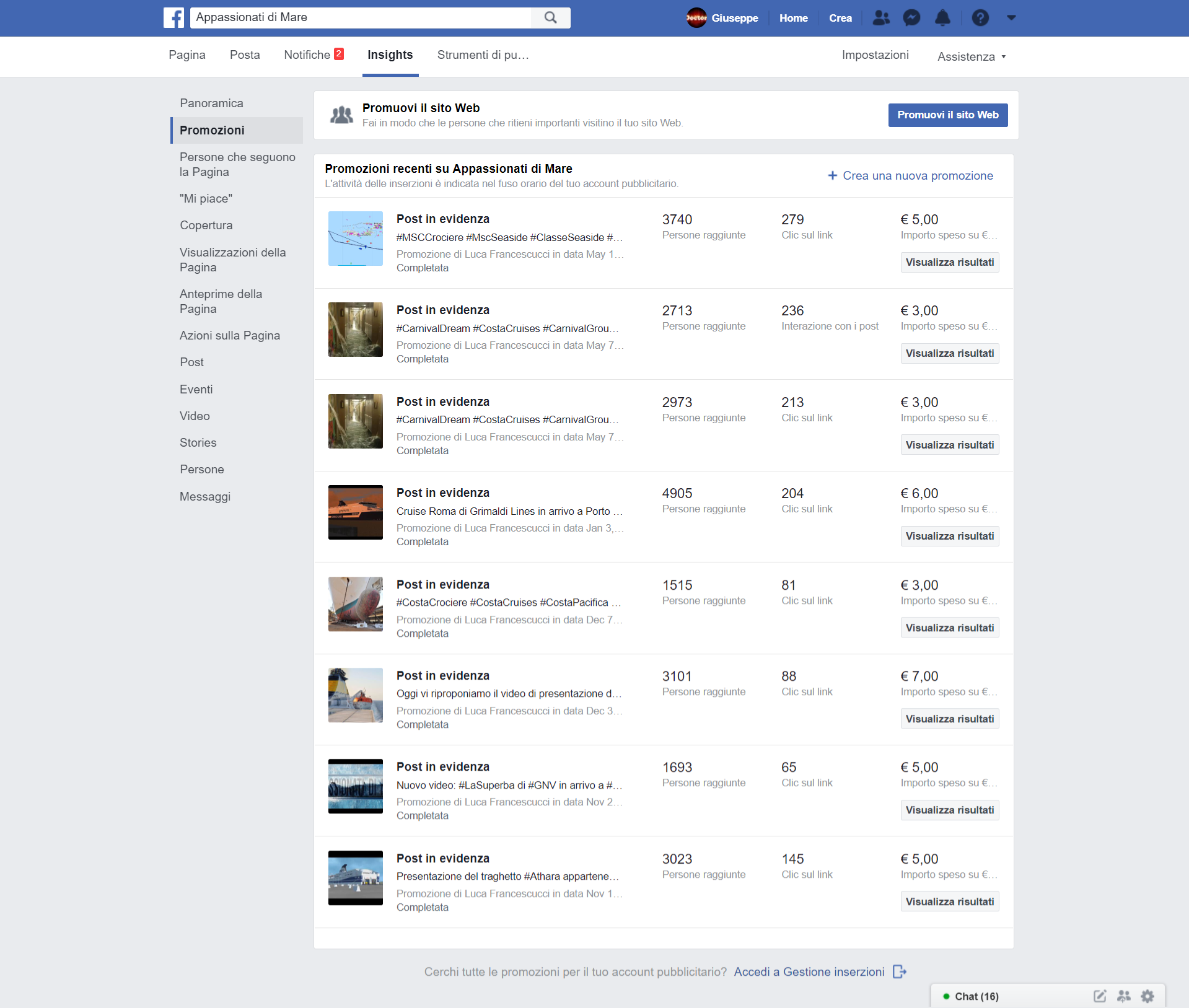
Task: Open the Crea menu link
Action: [840, 18]
